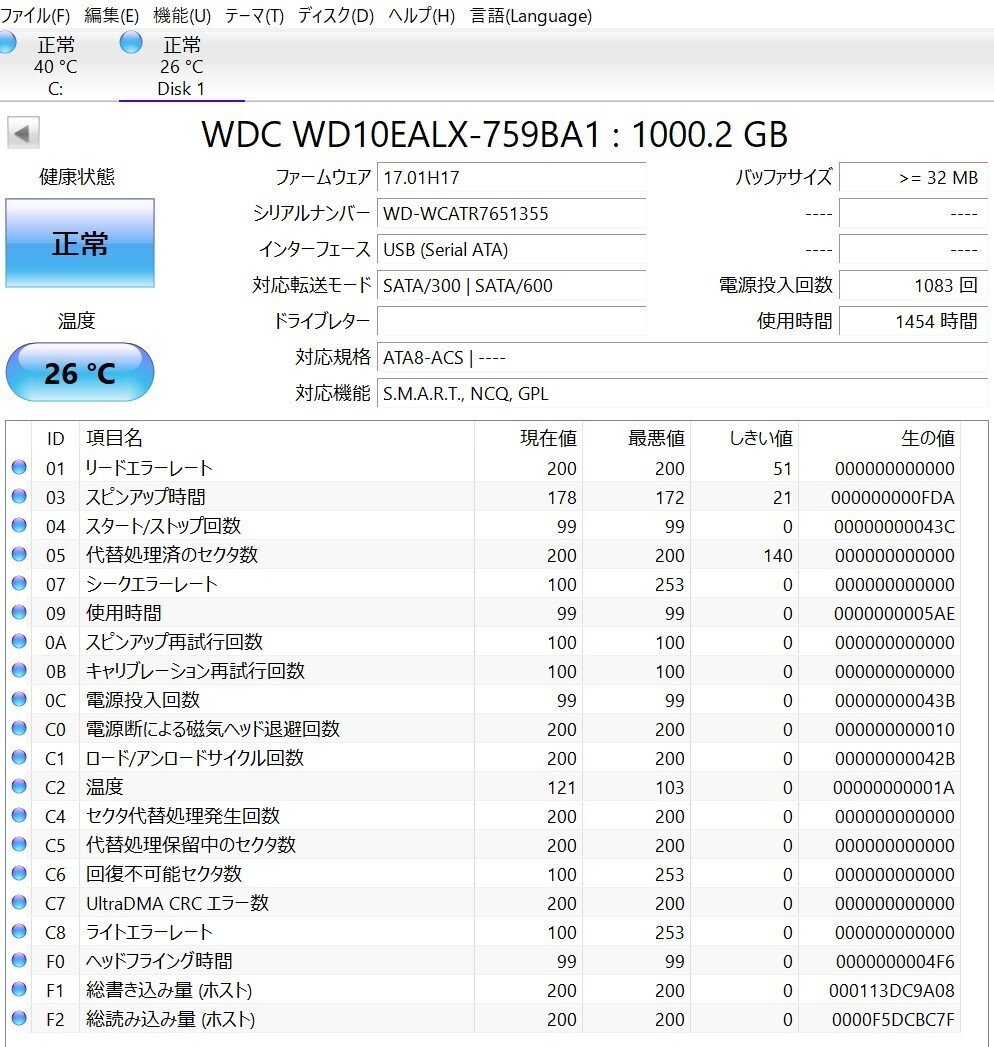Click status orb of リードエラーレート row
This screenshot has width=994, height=1047.
[19, 467]
